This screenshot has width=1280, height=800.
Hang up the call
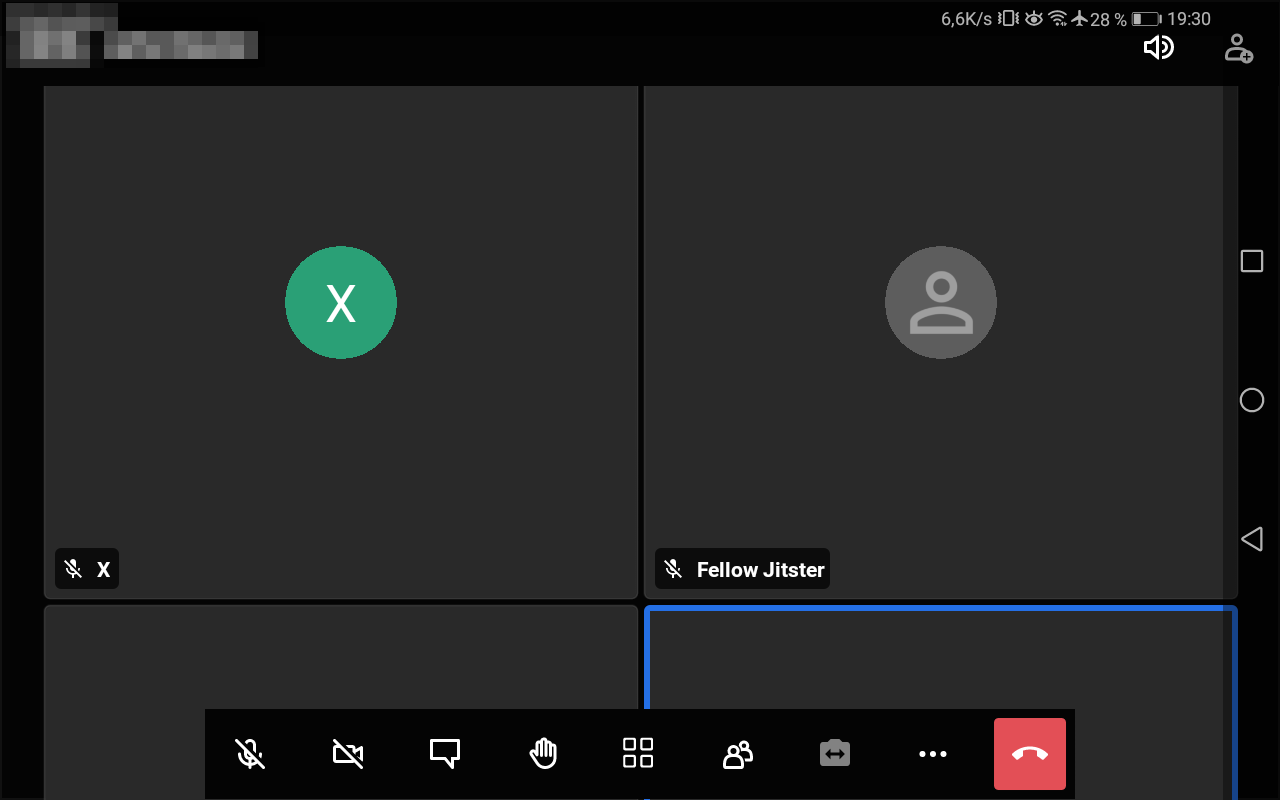[x=1030, y=753]
